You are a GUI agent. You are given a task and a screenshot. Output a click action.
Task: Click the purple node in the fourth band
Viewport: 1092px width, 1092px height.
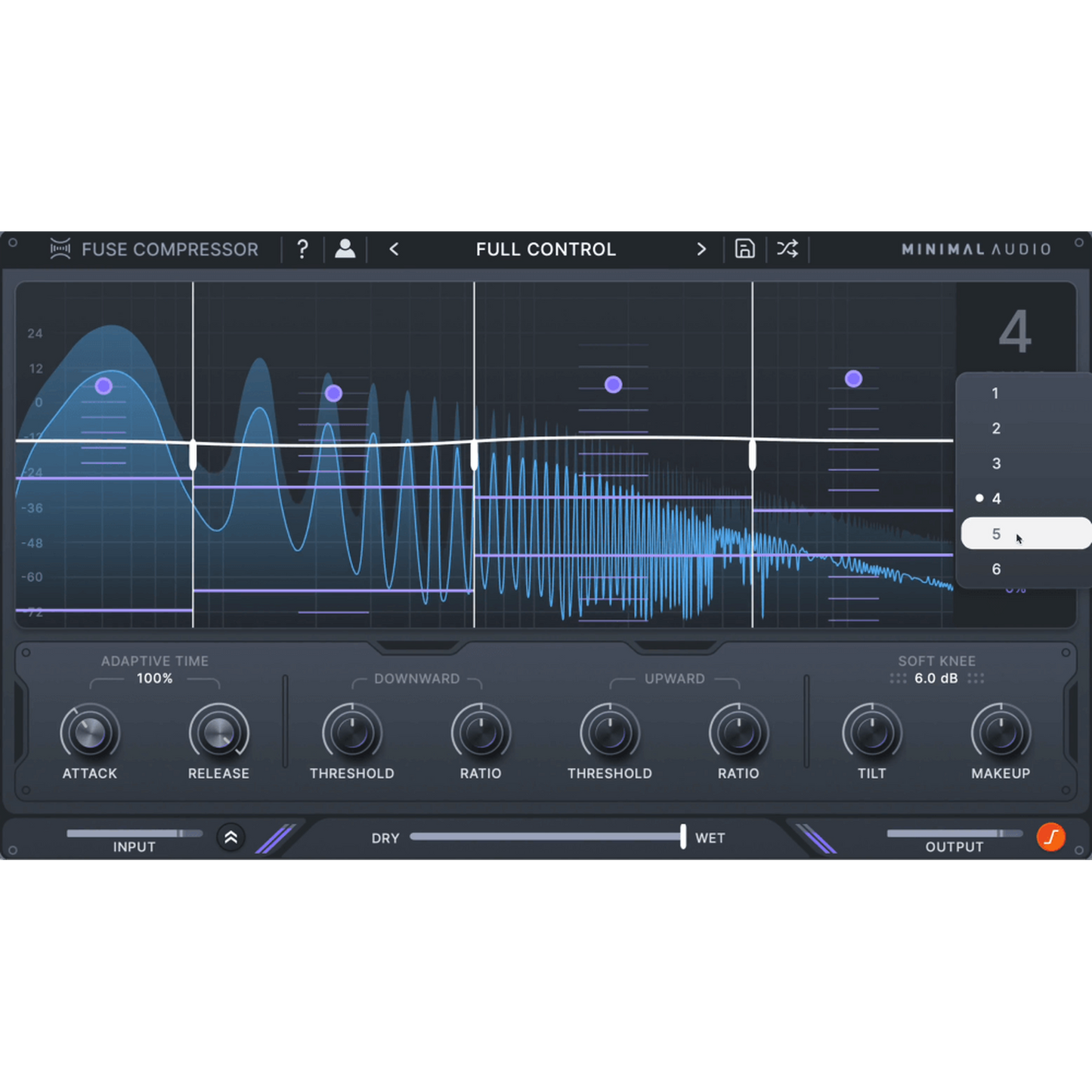point(853,379)
